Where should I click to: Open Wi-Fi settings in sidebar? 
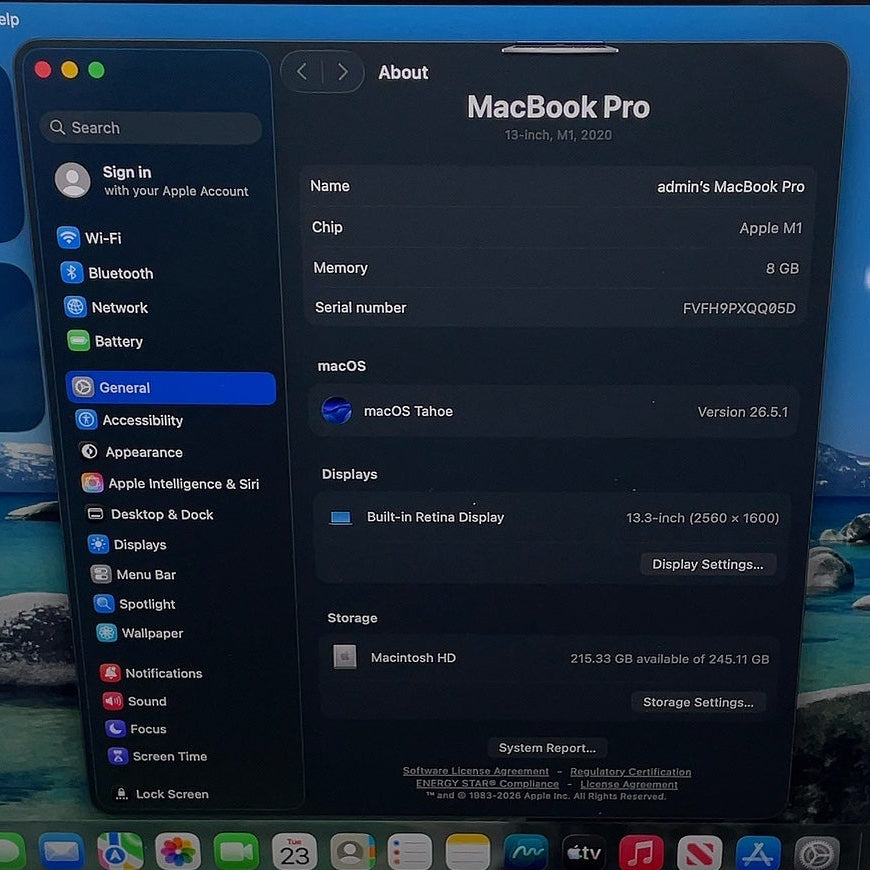pyautogui.click(x=90, y=238)
